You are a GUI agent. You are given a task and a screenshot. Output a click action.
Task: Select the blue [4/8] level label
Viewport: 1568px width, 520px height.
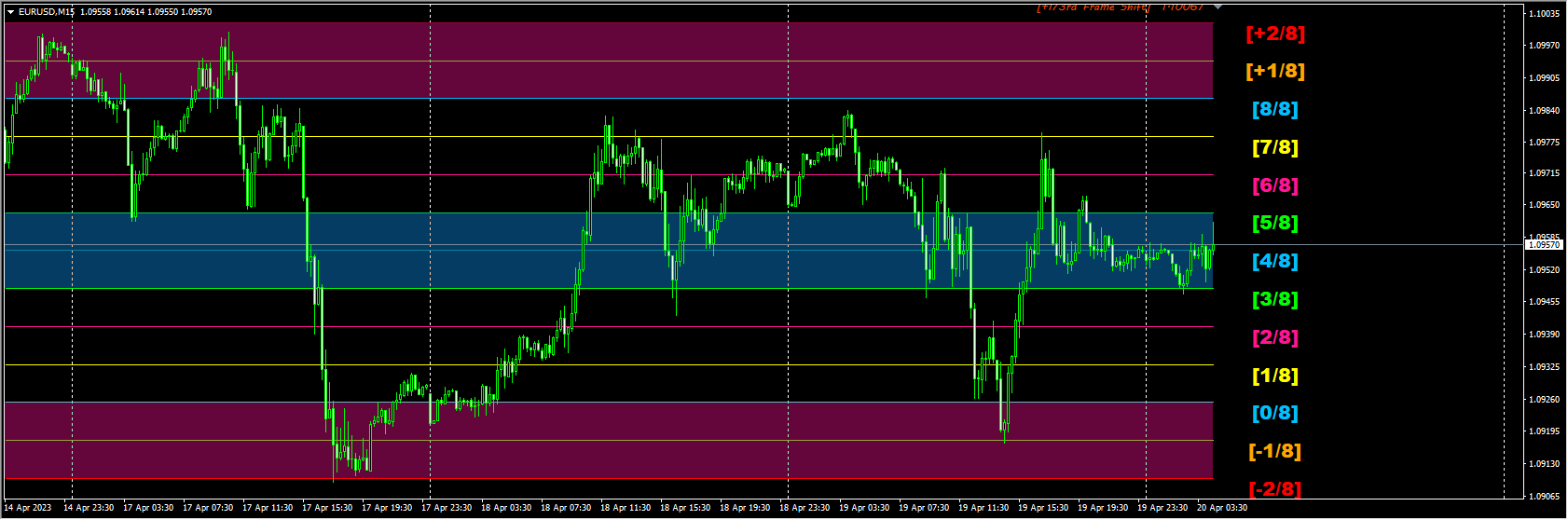tap(1275, 261)
